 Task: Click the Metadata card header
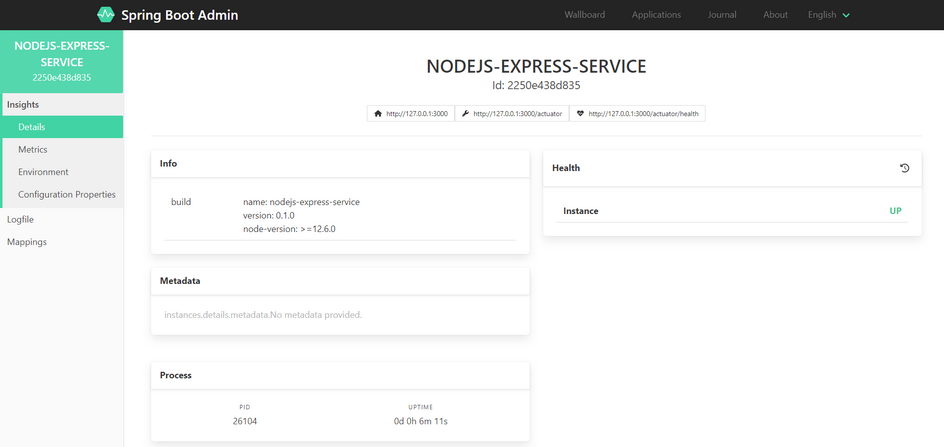click(340, 281)
